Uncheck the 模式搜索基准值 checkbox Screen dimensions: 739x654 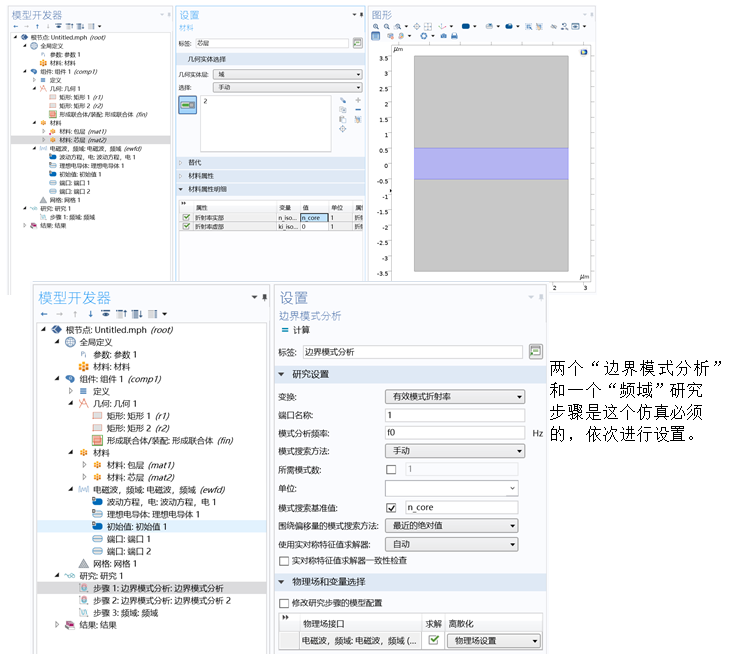click(x=391, y=507)
